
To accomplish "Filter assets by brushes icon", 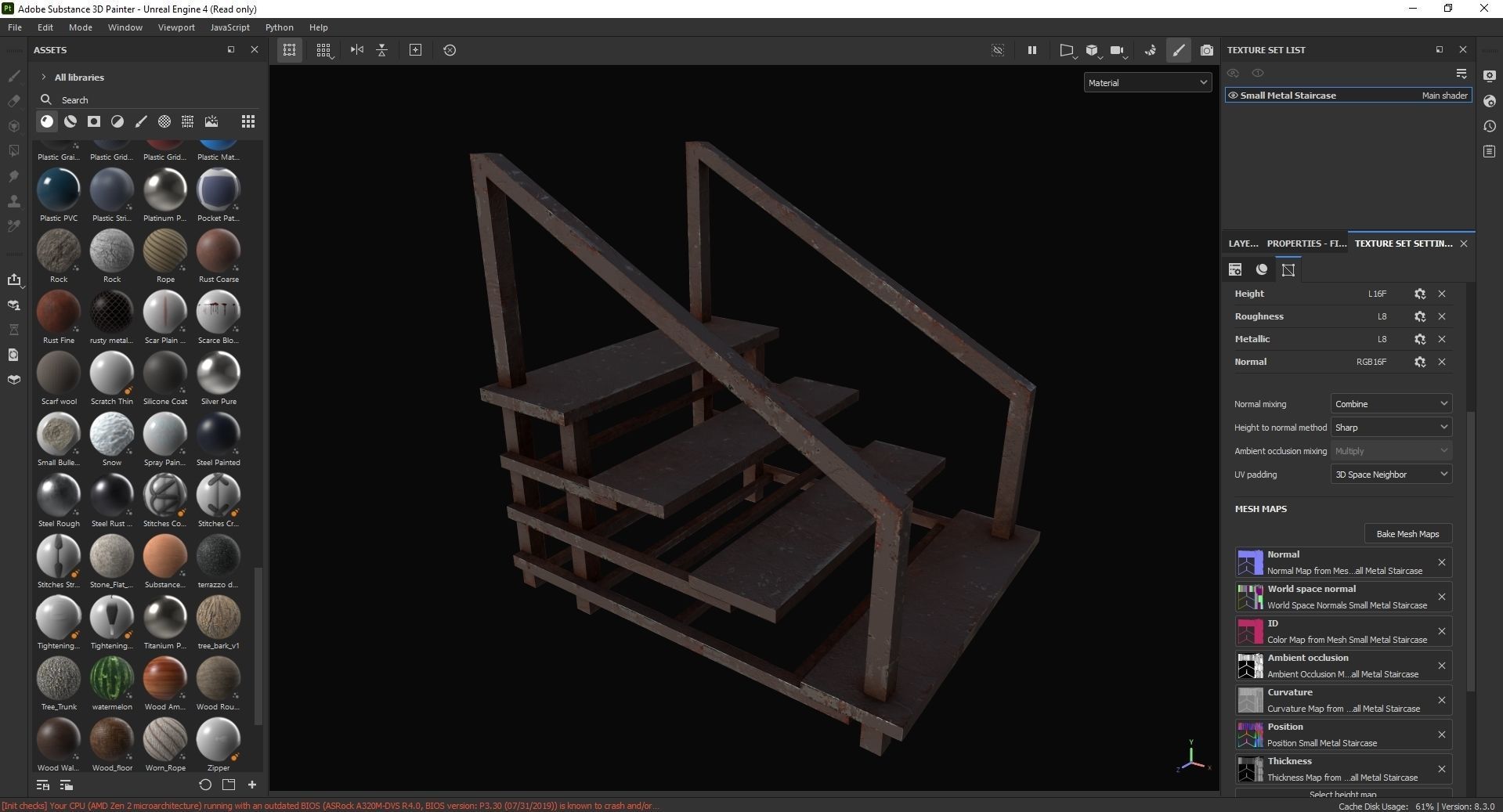I will [x=141, y=121].
